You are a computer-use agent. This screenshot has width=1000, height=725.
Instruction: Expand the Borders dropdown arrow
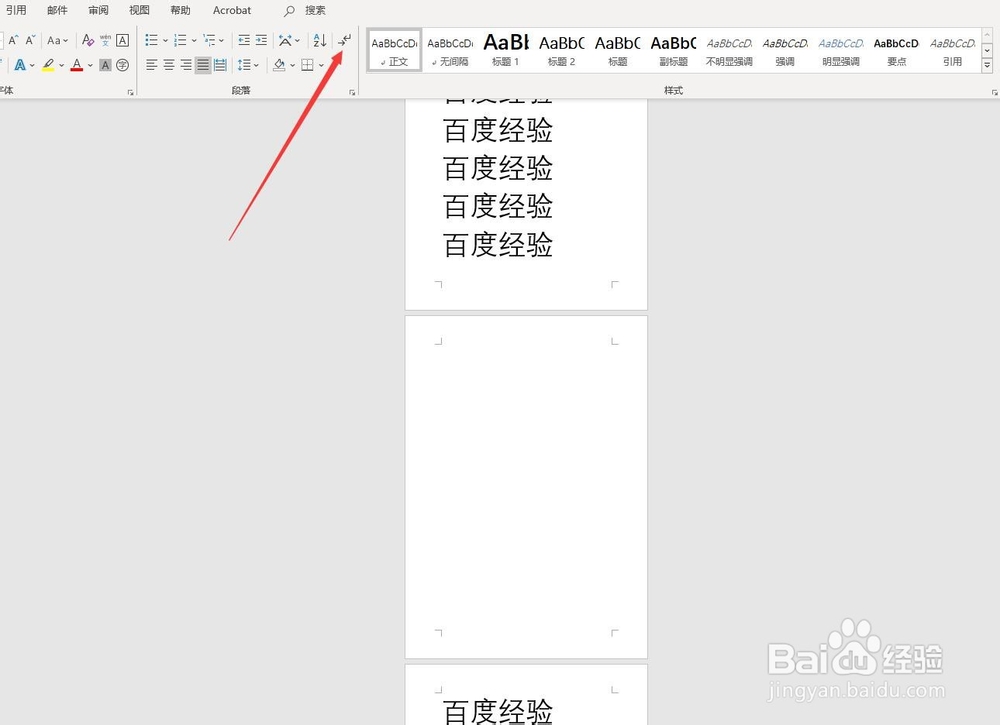point(321,65)
